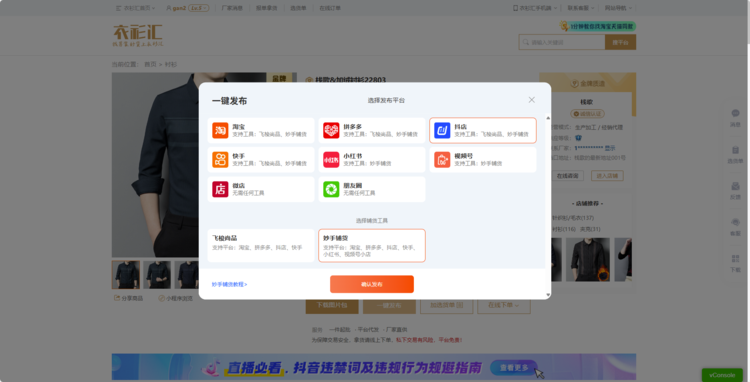Screen dimensions: 750x382
Task: Select the 淘宝 platform card
Action: (x=261, y=130)
